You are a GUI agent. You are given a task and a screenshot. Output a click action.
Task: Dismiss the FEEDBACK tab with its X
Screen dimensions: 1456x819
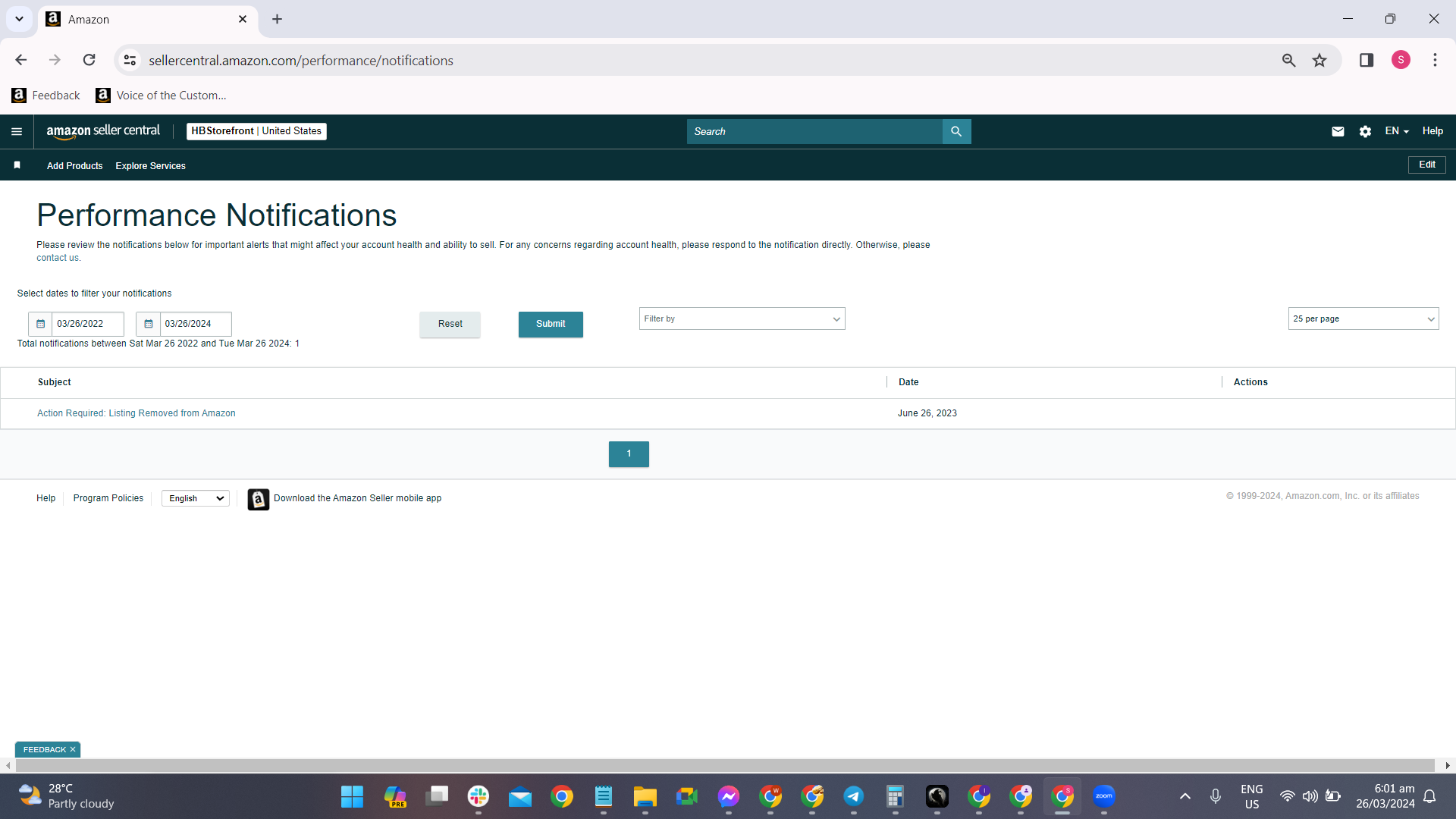(73, 750)
